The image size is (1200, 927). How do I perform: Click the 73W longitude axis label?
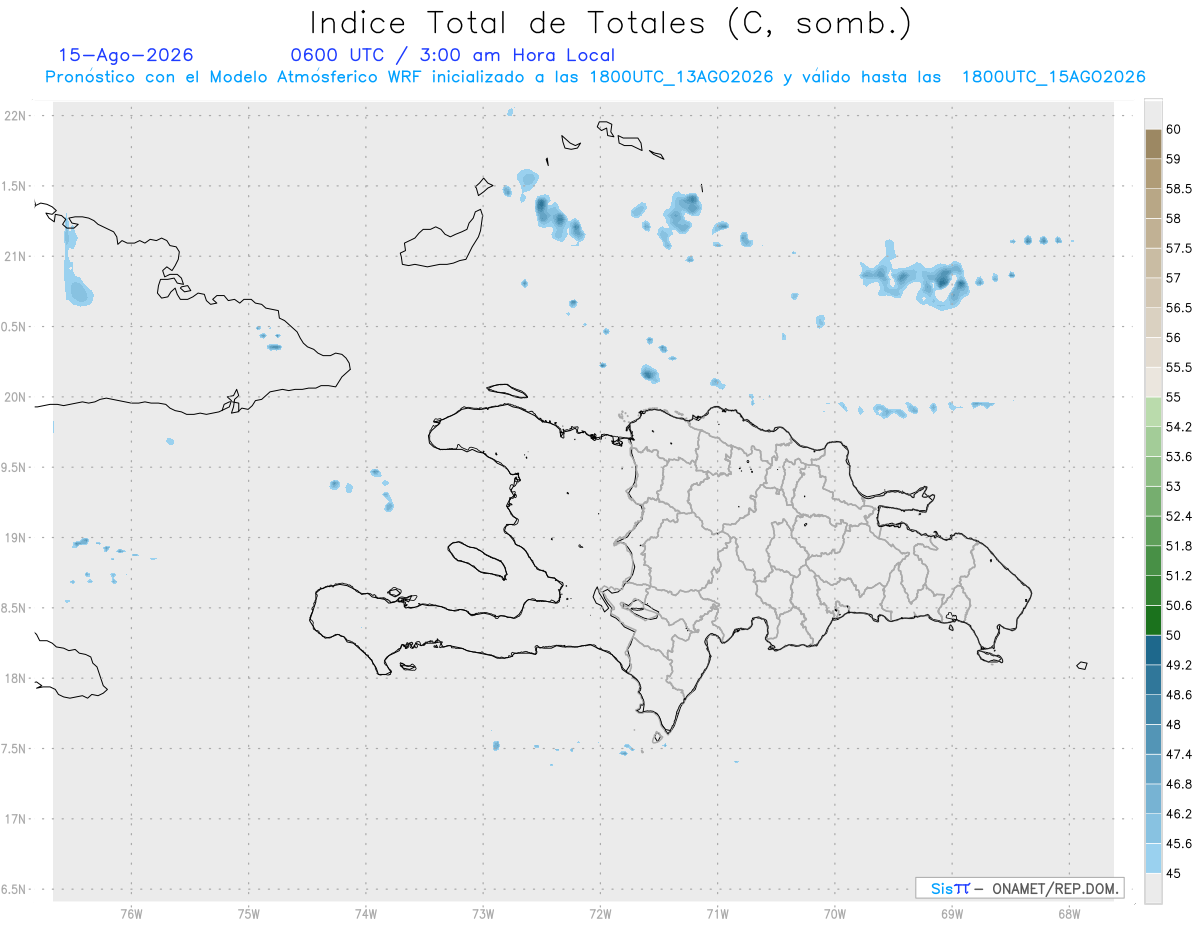pos(483,913)
